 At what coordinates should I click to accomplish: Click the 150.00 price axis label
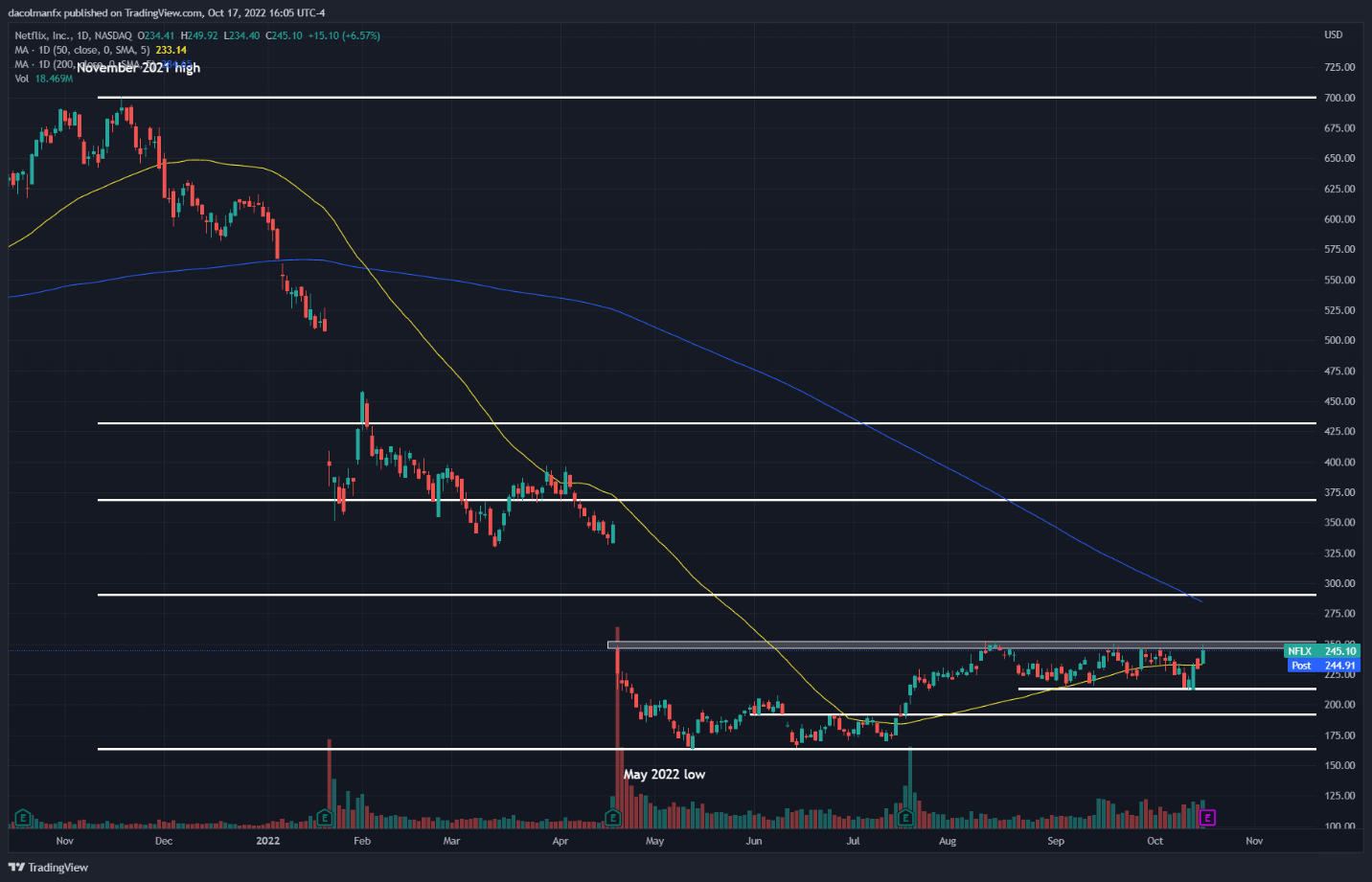(x=1339, y=765)
